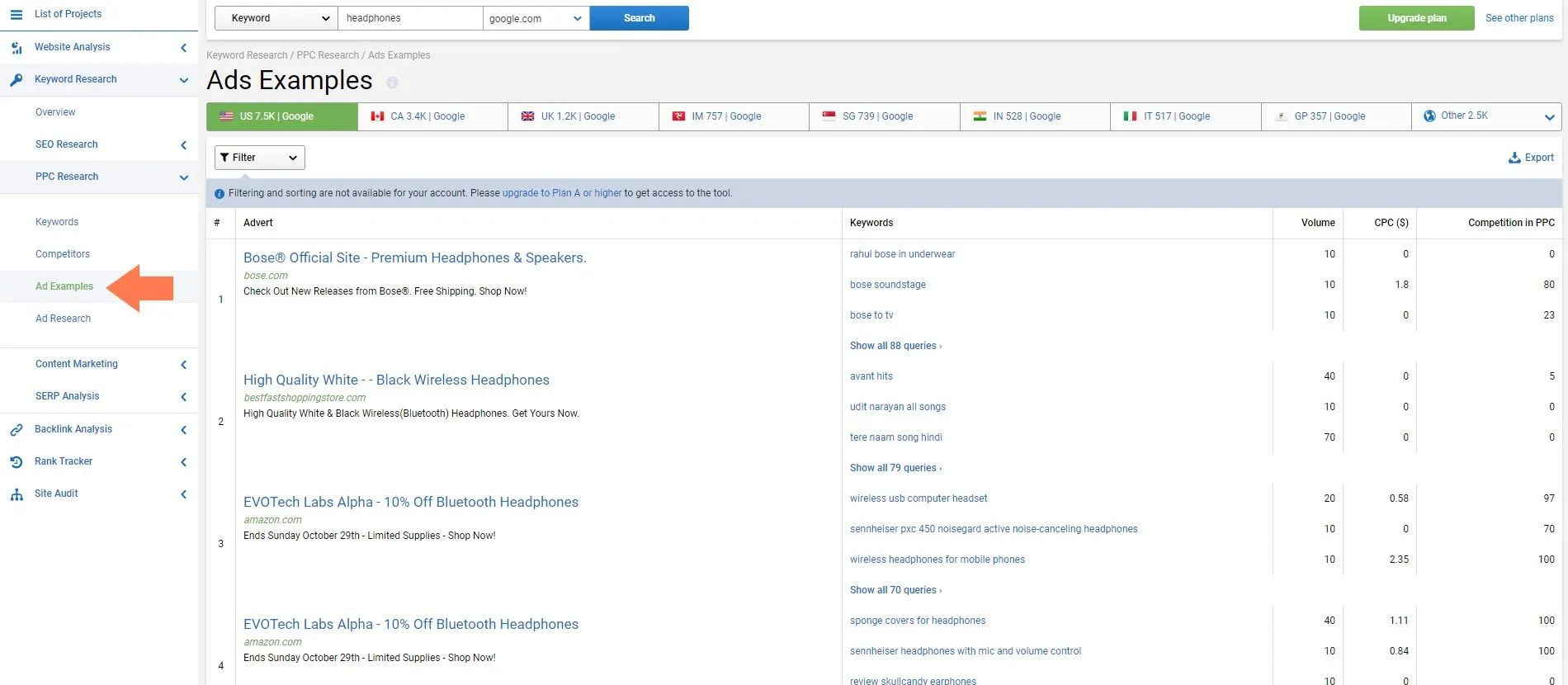Open the google.com search engine dropdown
Screen dimensions: 1568x685
pyautogui.click(x=536, y=18)
